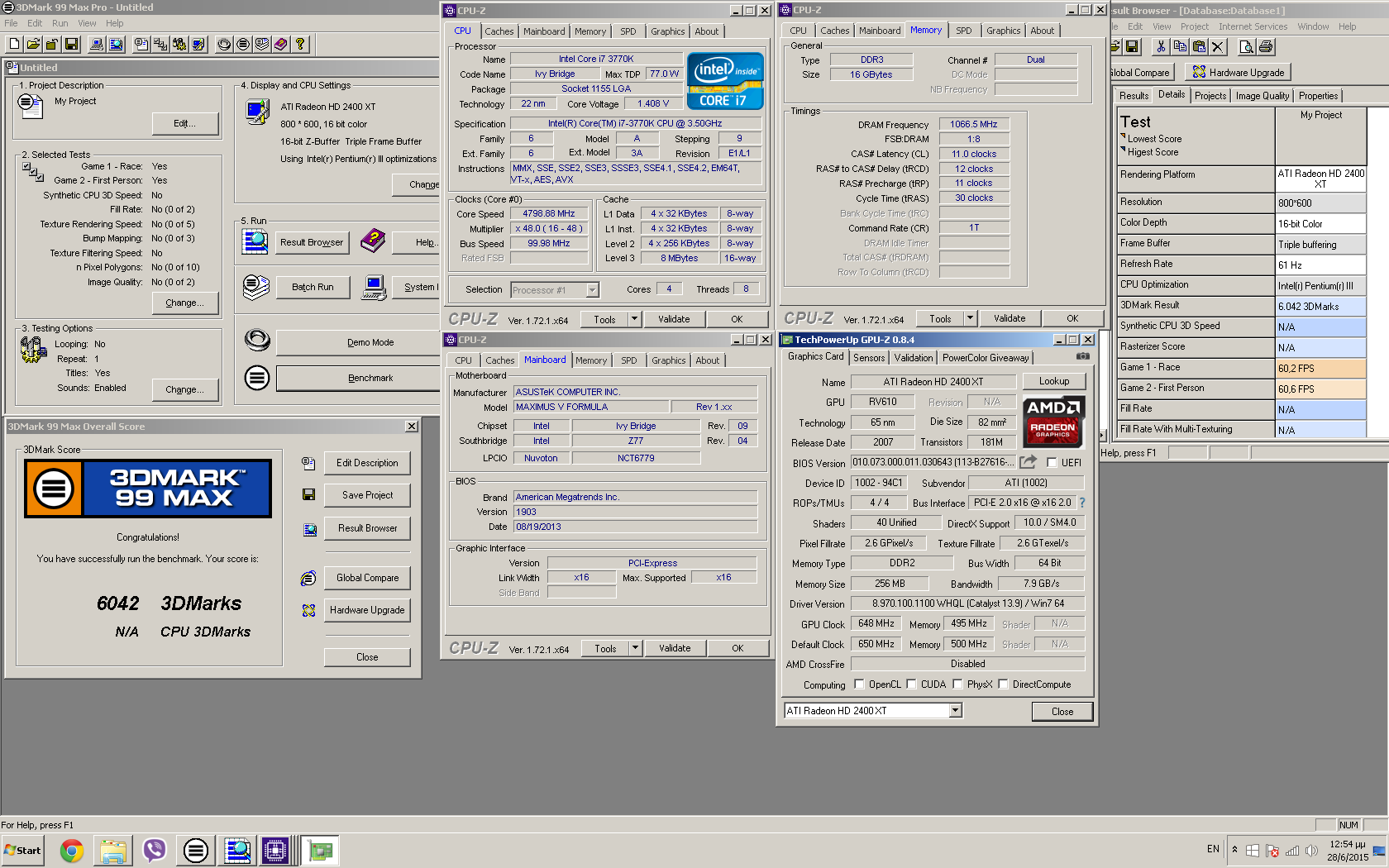Click the batch run stacked-pages toolbar icon
This screenshot has height=868, width=1389.
click(x=262, y=44)
